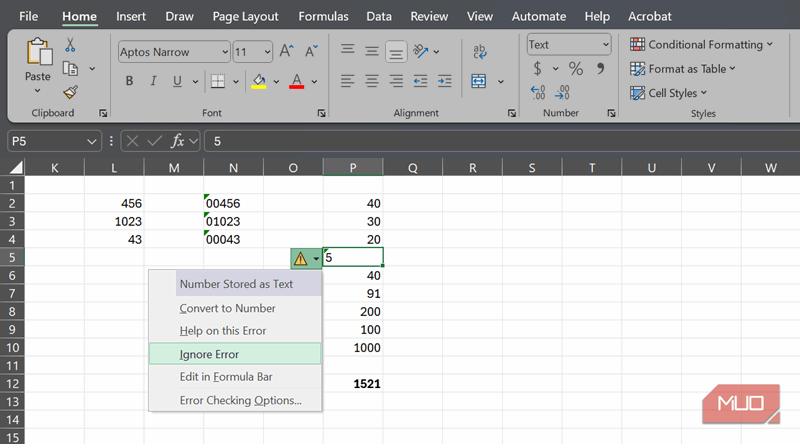The height and width of the screenshot is (444, 800).
Task: Apply percent style
Action: tap(576, 68)
